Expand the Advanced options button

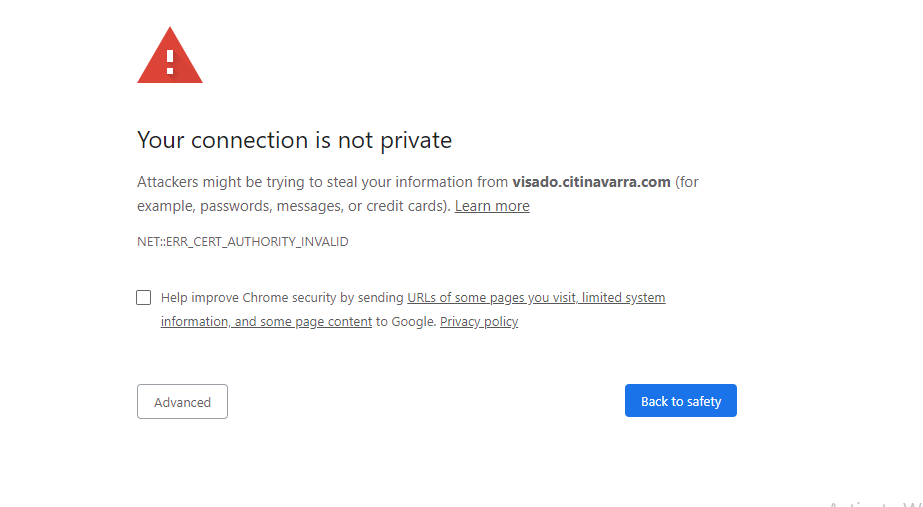tap(182, 402)
